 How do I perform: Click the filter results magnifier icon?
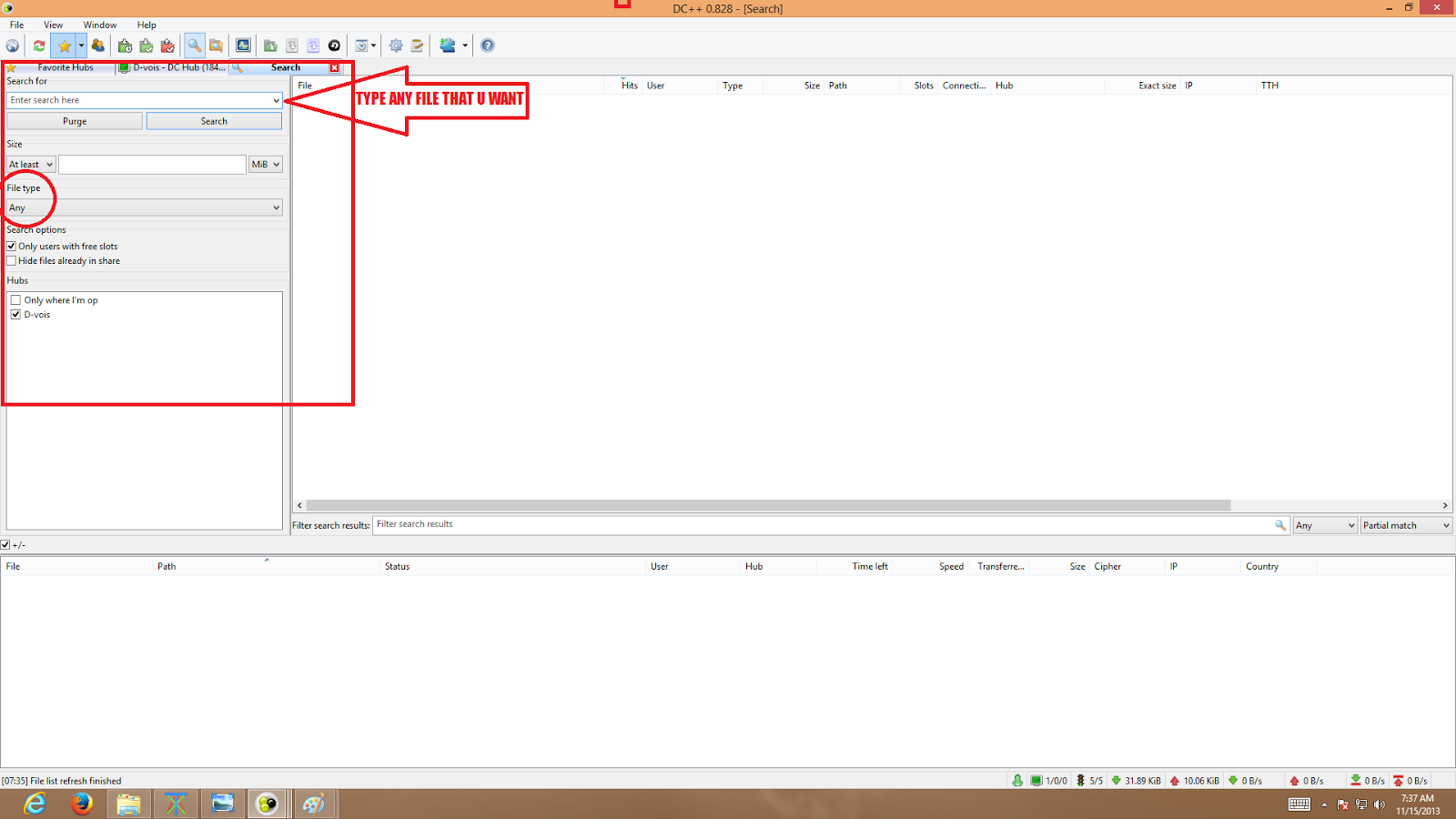[1280, 525]
